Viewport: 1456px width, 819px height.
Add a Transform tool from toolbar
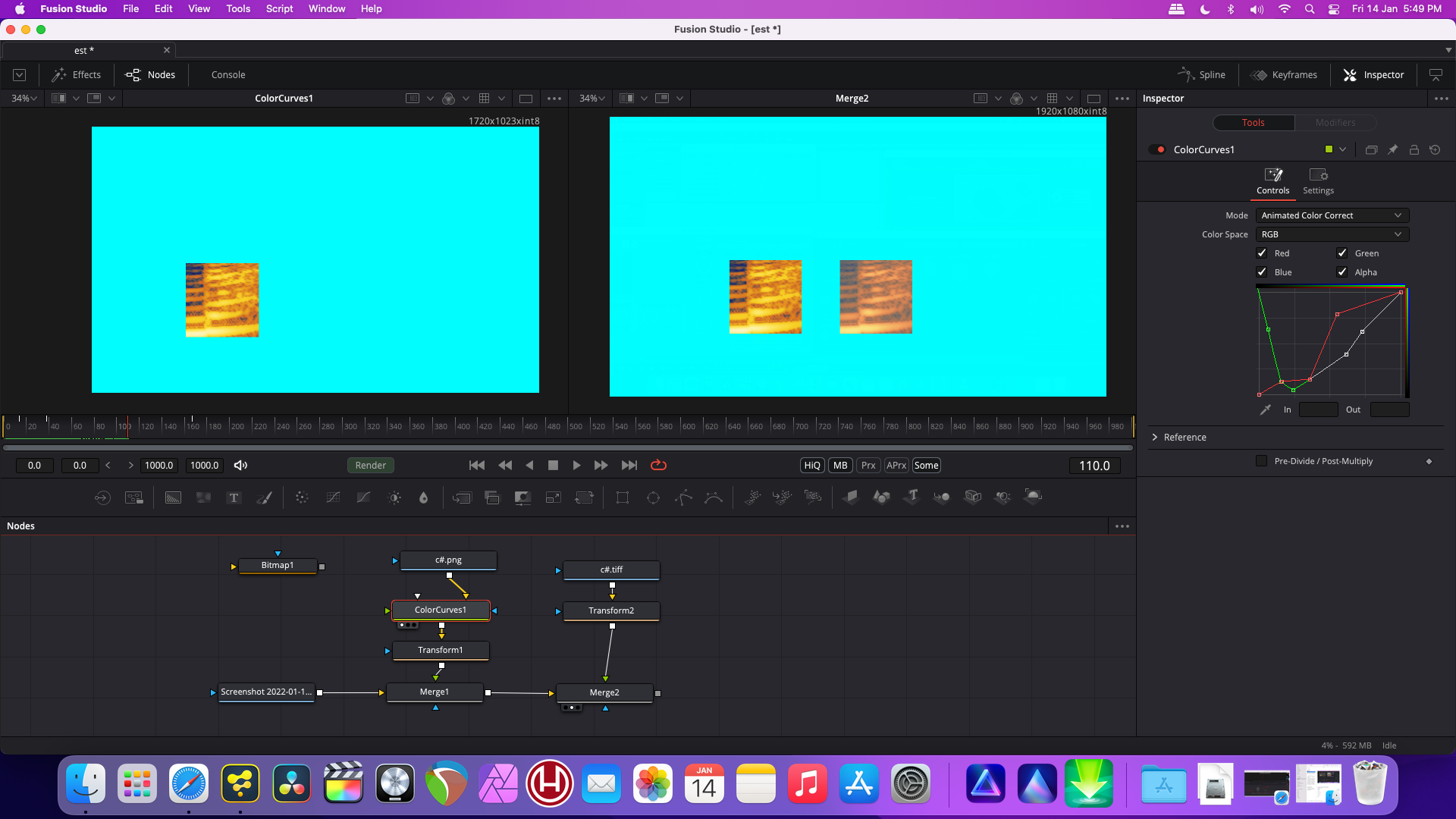[x=584, y=497]
